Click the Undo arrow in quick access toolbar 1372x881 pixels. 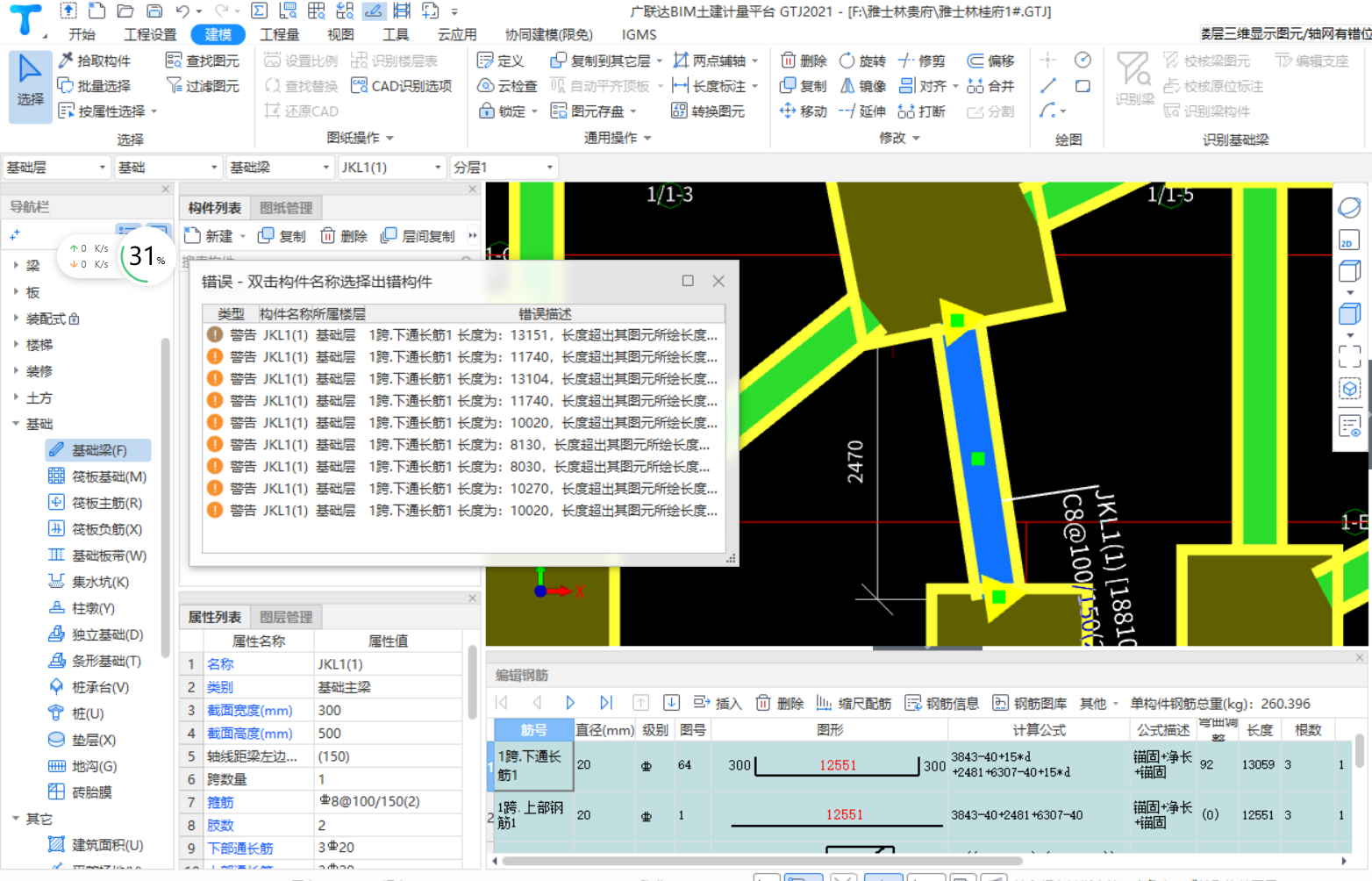pyautogui.click(x=182, y=11)
